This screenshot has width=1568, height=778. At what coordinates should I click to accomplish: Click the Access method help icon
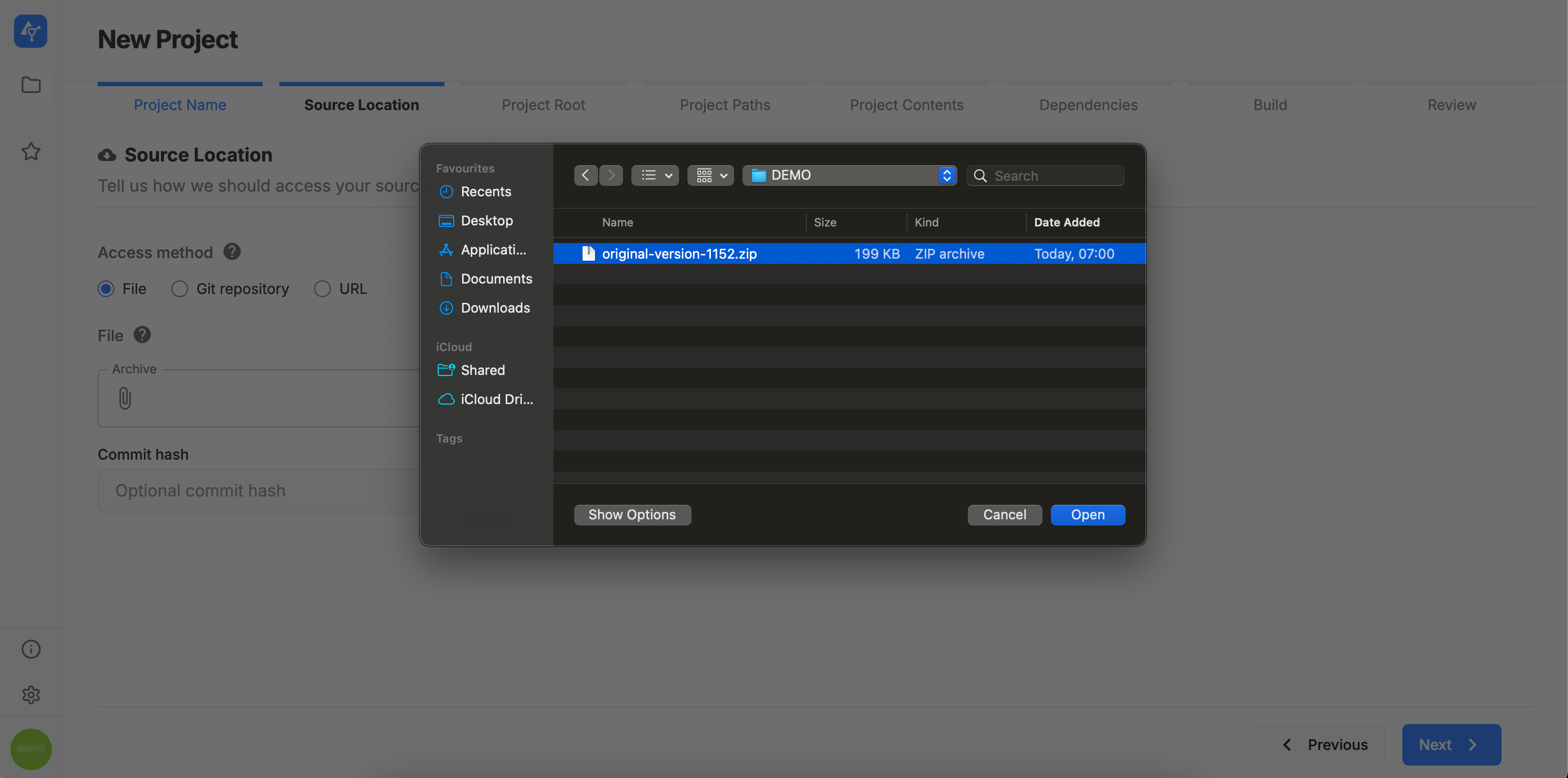(231, 251)
